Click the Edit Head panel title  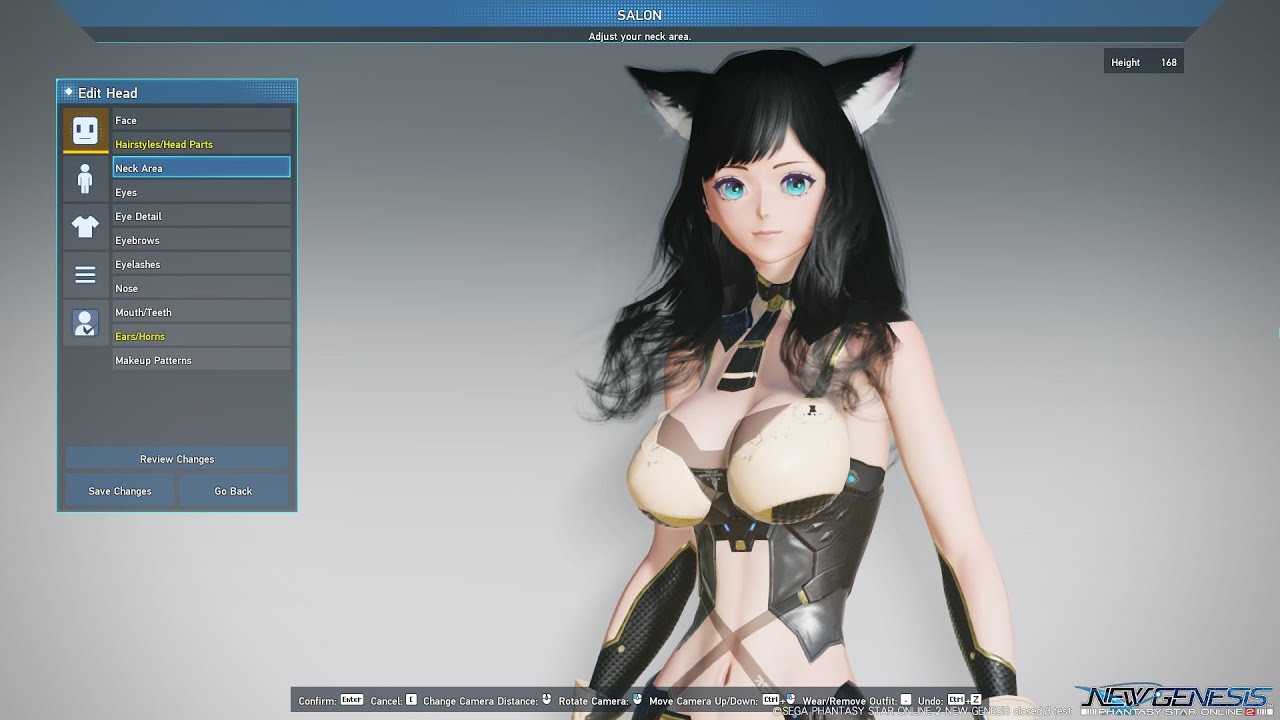[108, 93]
